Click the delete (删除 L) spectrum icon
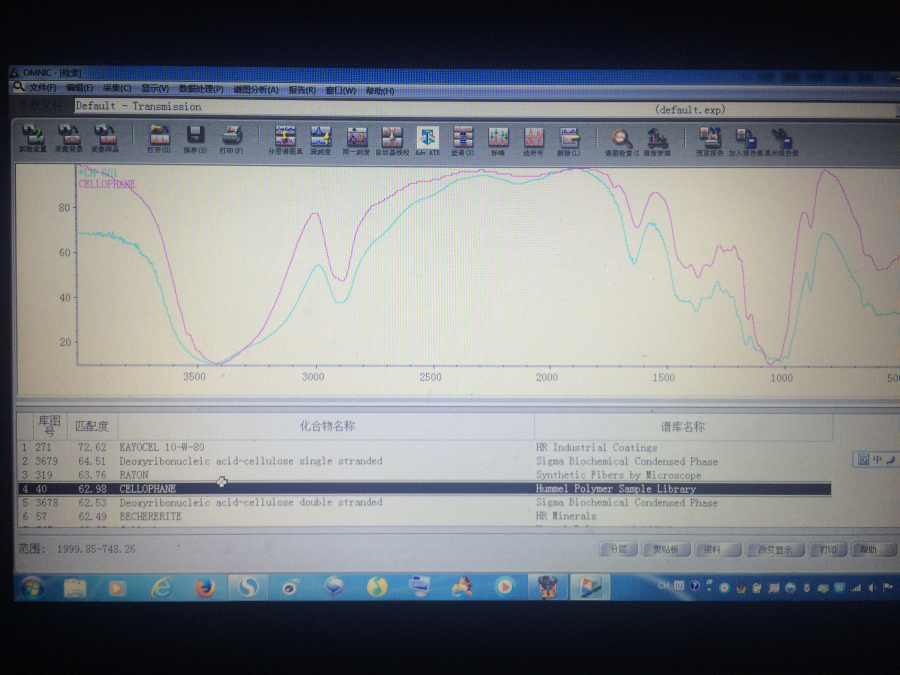The image size is (900, 675). [569, 141]
